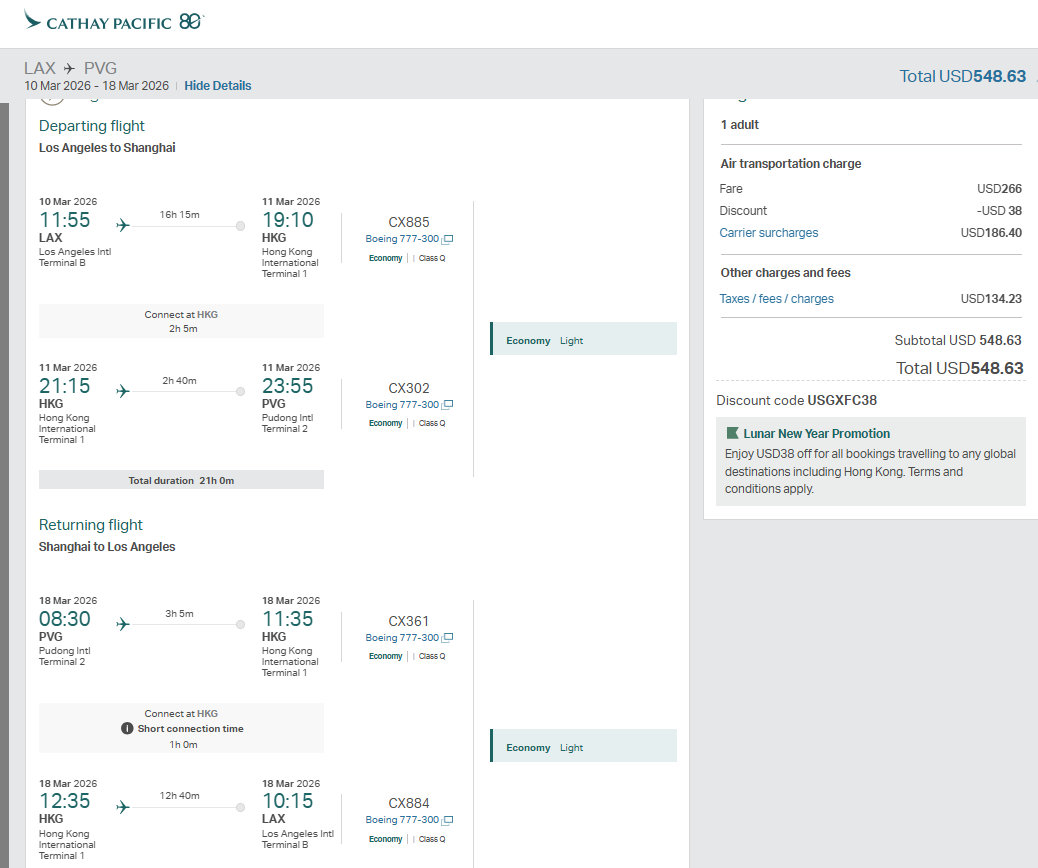This screenshot has width=1038, height=868.
Task: Click the Total USD548.63 in top header
Action: [x=962, y=76]
